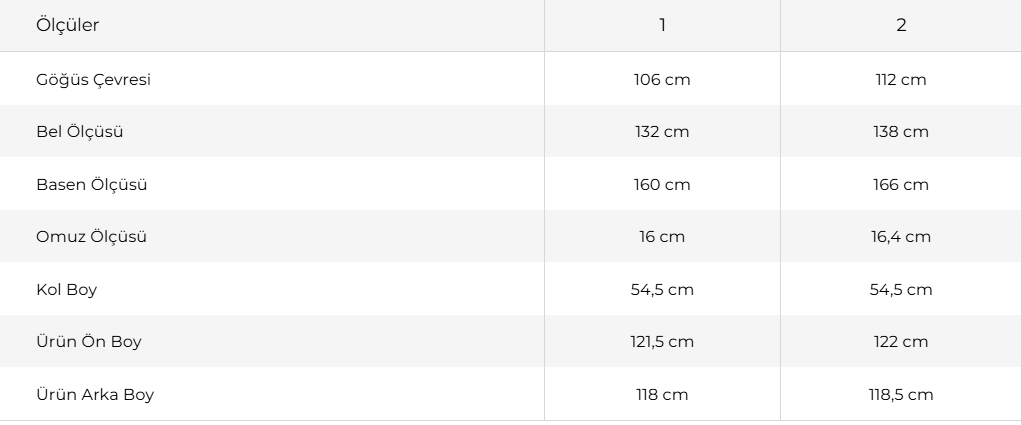Select the 122 cm front length value
The width and height of the screenshot is (1021, 425).
click(901, 342)
